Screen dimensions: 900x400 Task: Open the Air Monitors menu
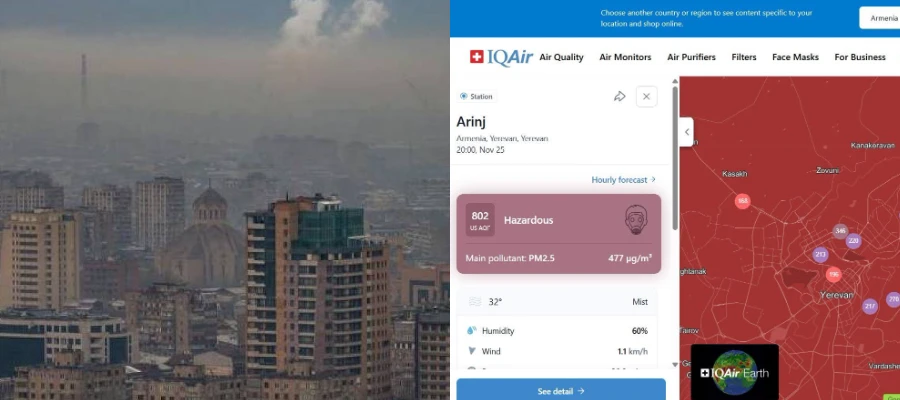coord(625,57)
